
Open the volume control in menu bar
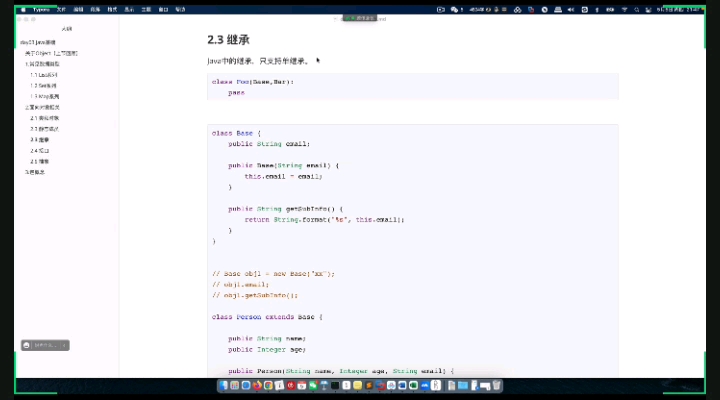coord(571,10)
